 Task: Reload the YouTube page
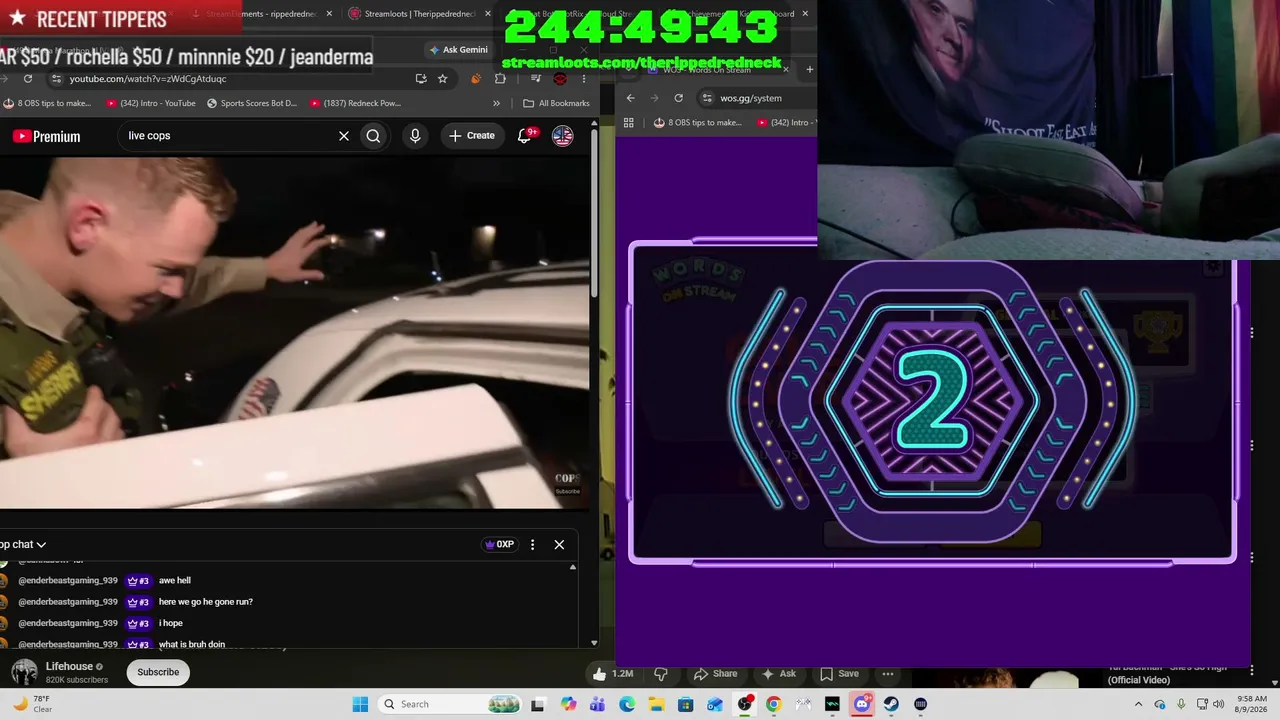click(28, 79)
